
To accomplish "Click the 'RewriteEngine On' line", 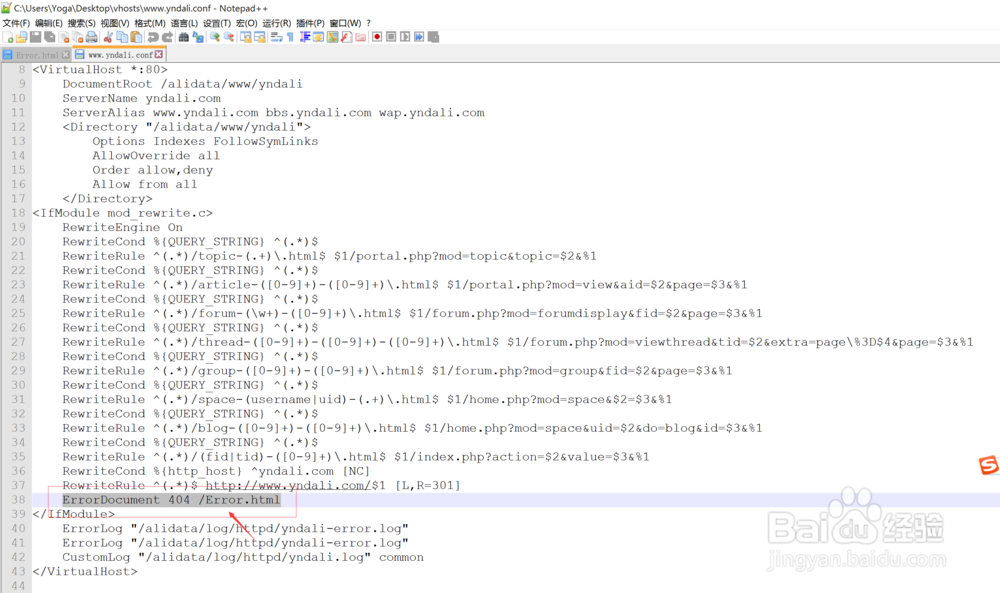I will 122,228.
